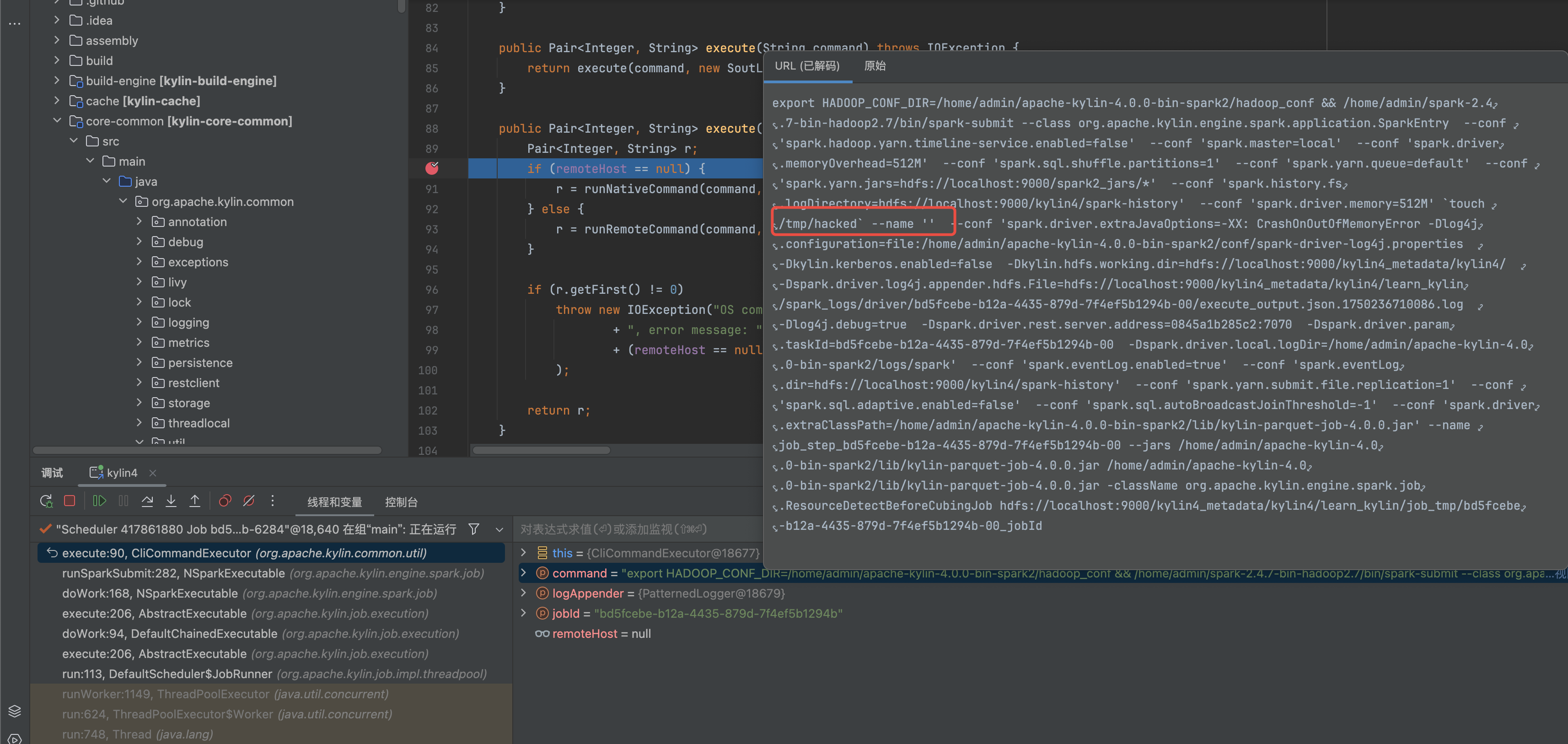Screen dimensions: 1568x744
Task: Mute all breakpoints
Action: [249, 501]
